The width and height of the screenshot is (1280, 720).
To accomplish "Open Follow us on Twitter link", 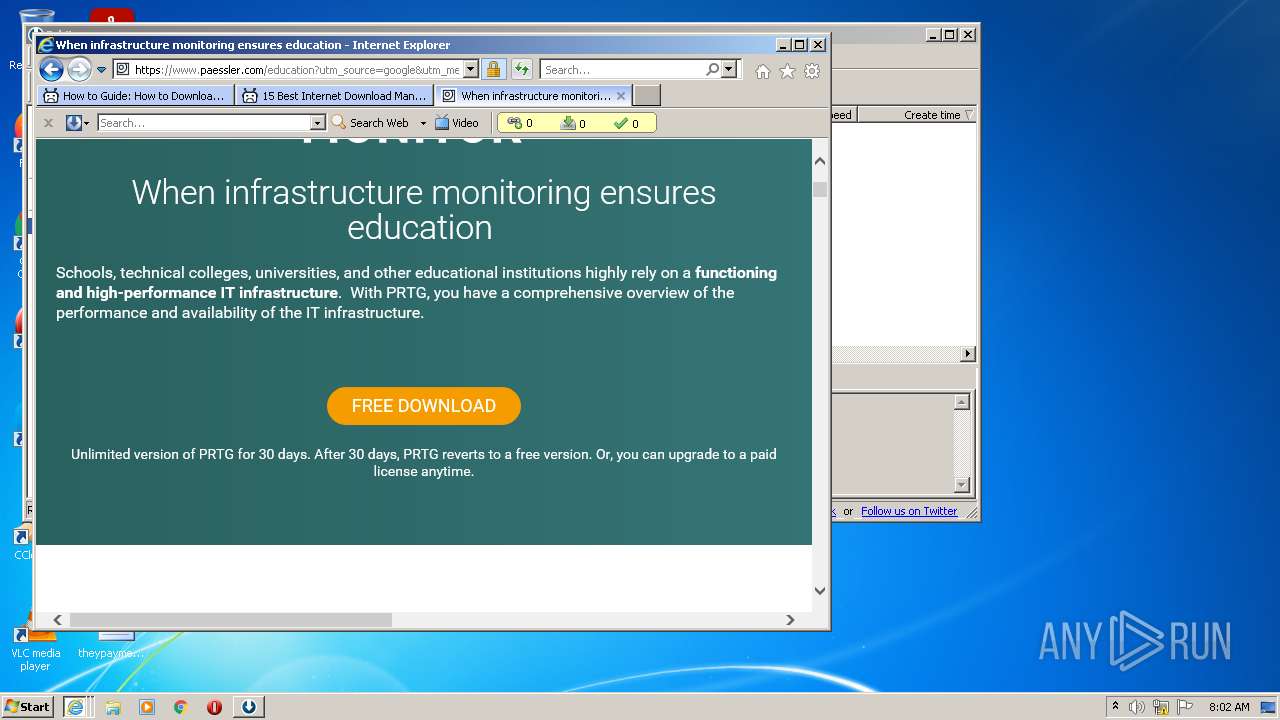I will pyautogui.click(x=909, y=511).
